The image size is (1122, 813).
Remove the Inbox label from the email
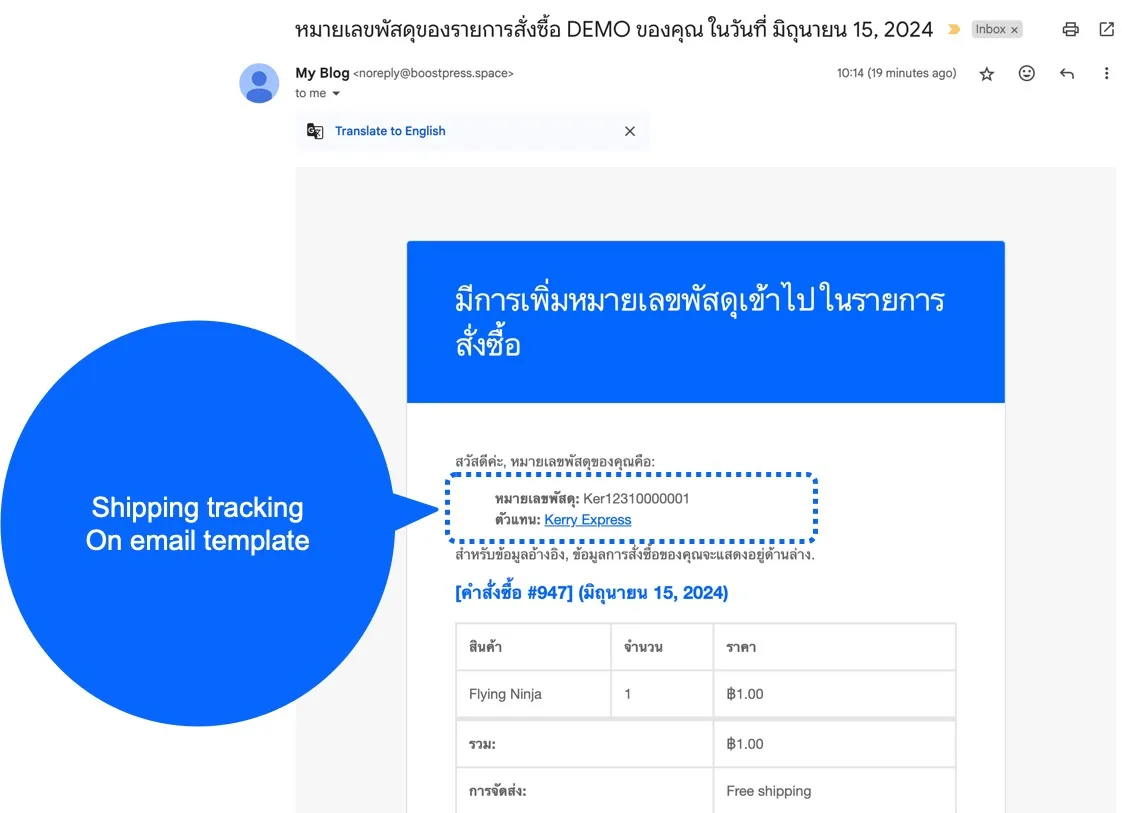click(1014, 30)
